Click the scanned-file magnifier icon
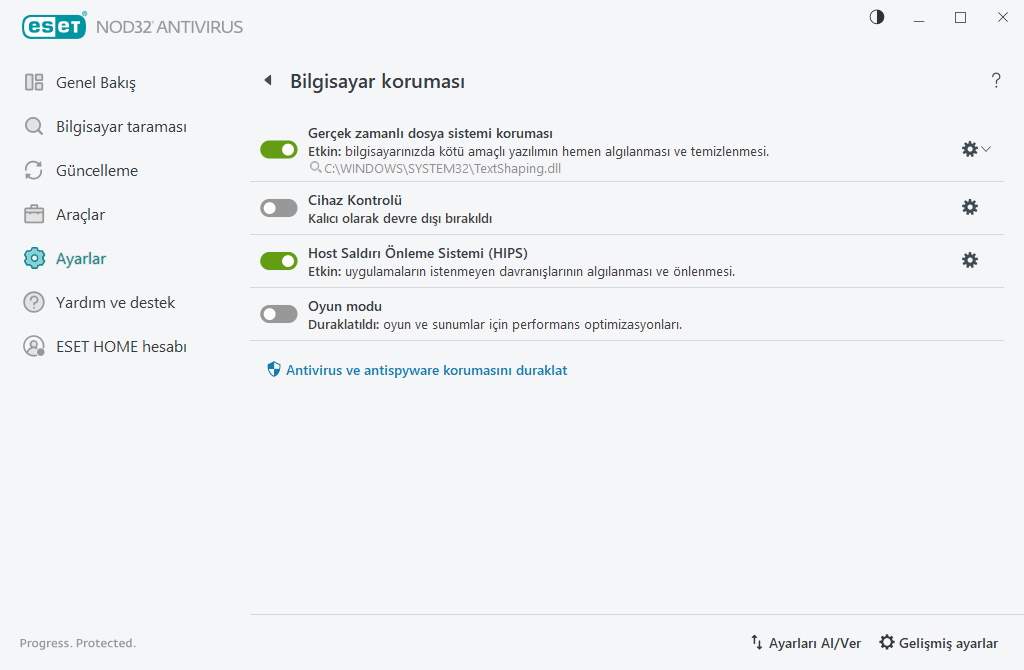 point(315,168)
